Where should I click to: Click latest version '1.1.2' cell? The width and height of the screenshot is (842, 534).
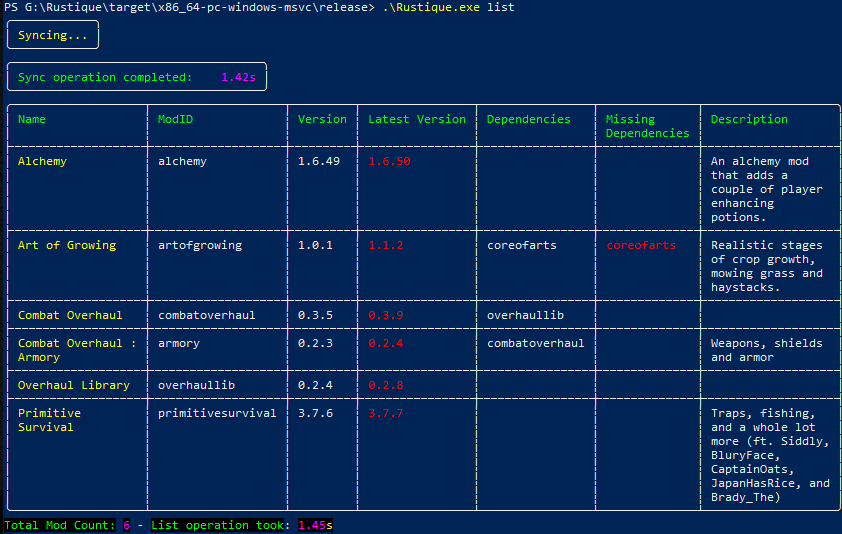coord(386,245)
